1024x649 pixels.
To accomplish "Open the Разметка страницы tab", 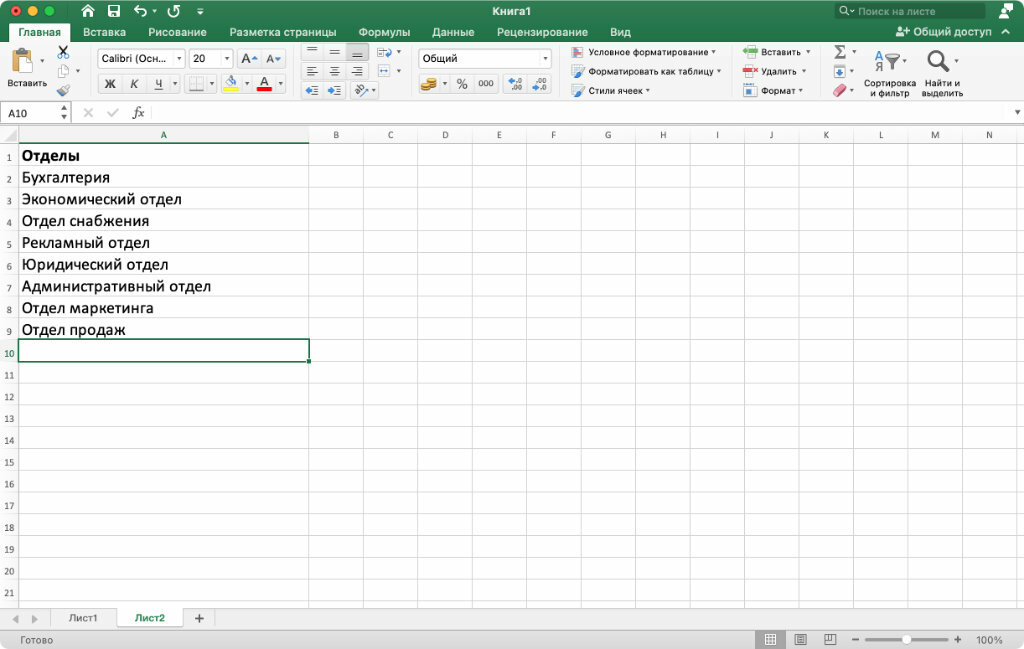I will pyautogui.click(x=283, y=32).
